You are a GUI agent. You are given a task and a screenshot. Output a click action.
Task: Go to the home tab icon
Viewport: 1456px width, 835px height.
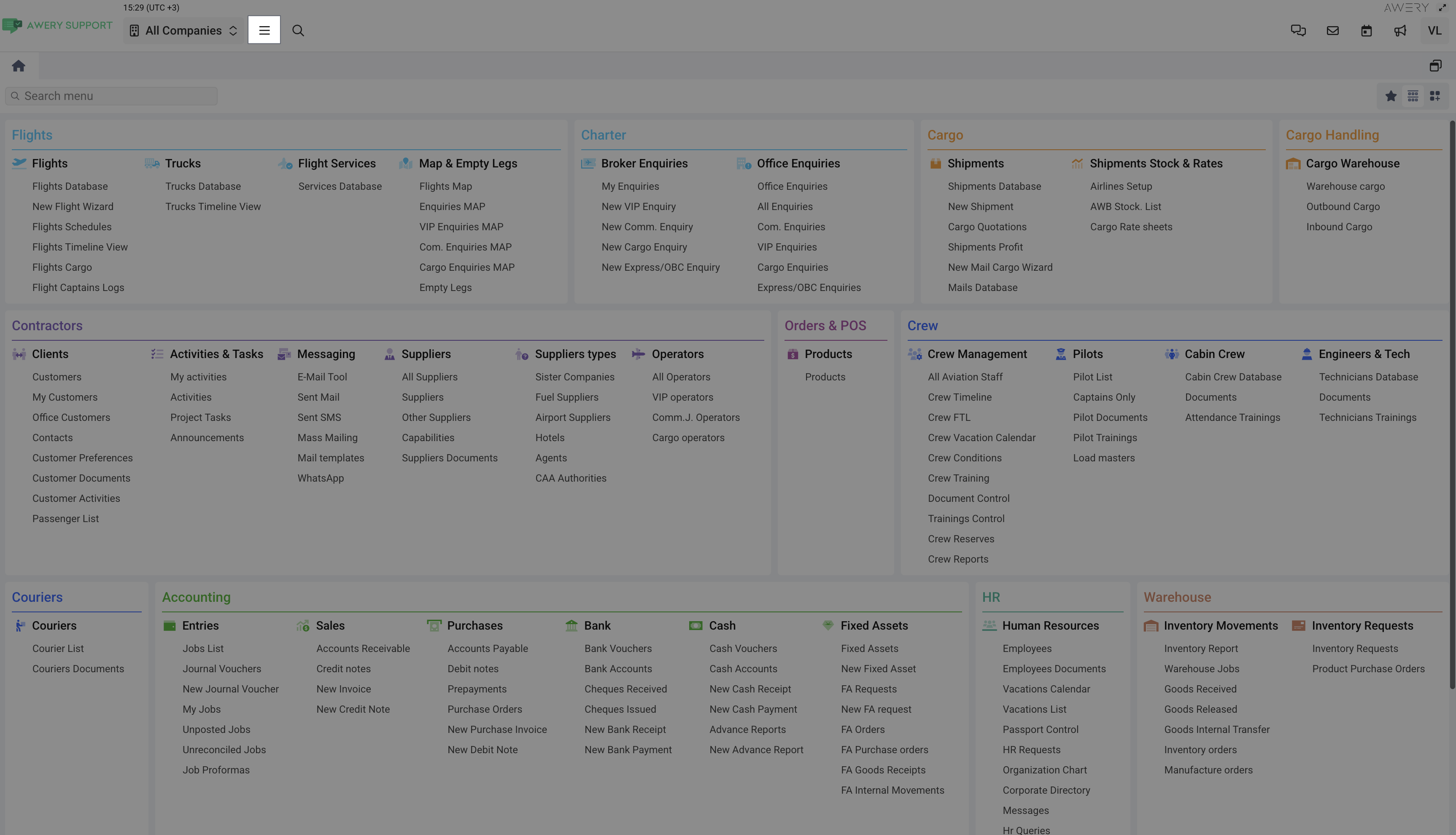(x=19, y=66)
